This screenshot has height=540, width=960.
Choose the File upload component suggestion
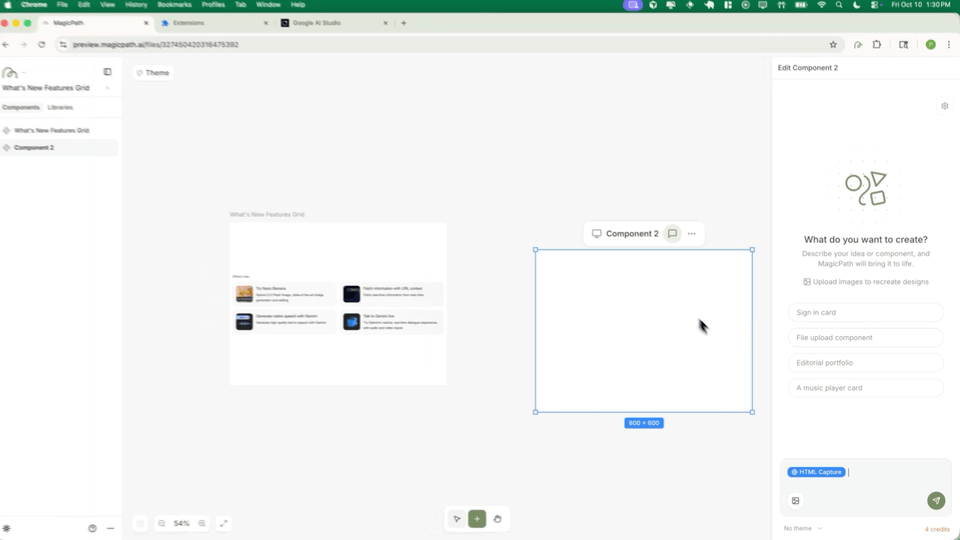865,338
